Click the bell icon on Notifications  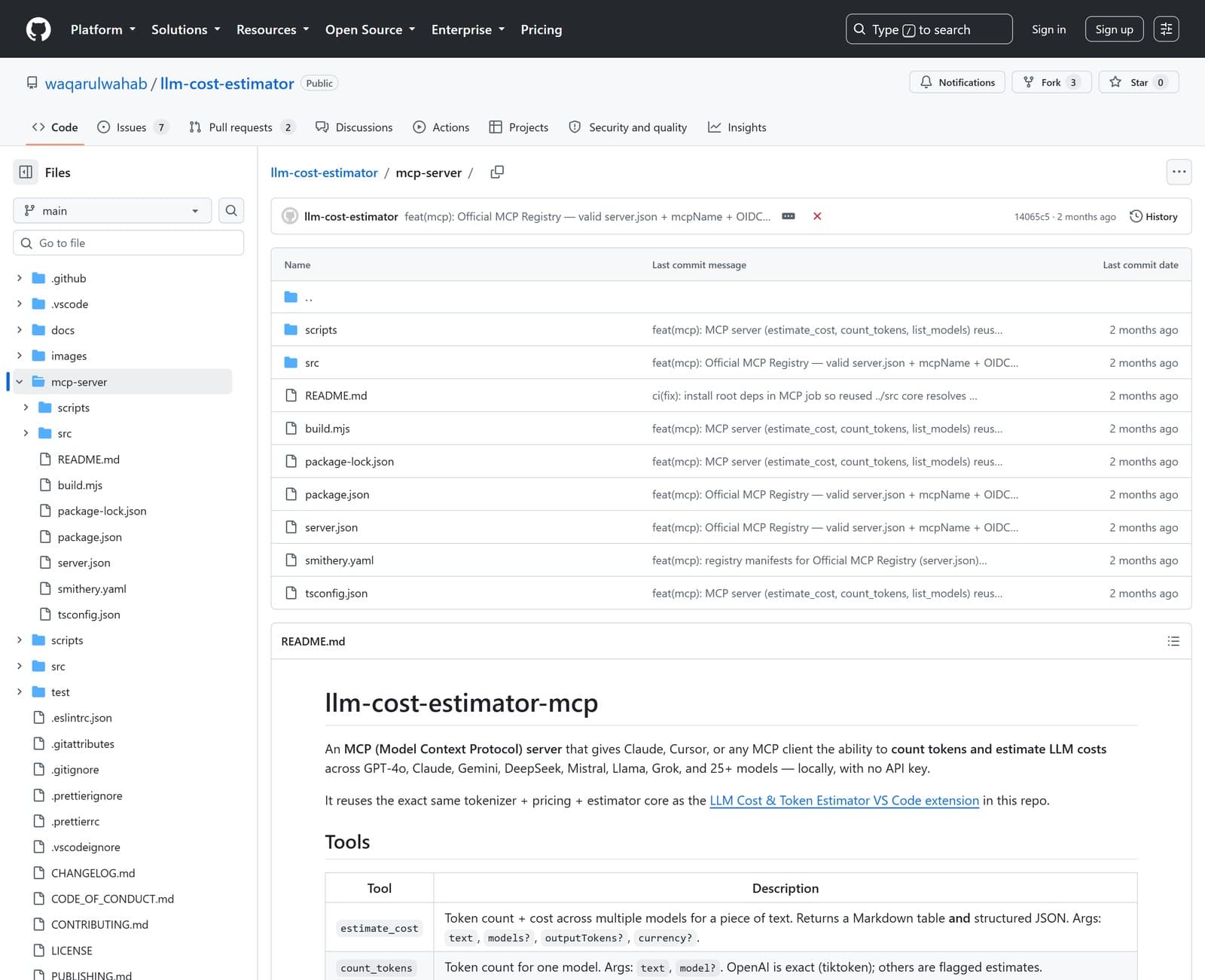pyautogui.click(x=926, y=82)
